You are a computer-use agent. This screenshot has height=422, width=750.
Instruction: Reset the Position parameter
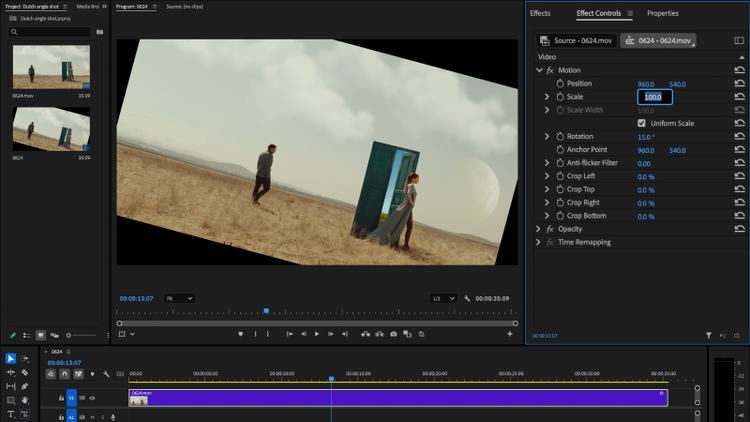click(x=739, y=84)
